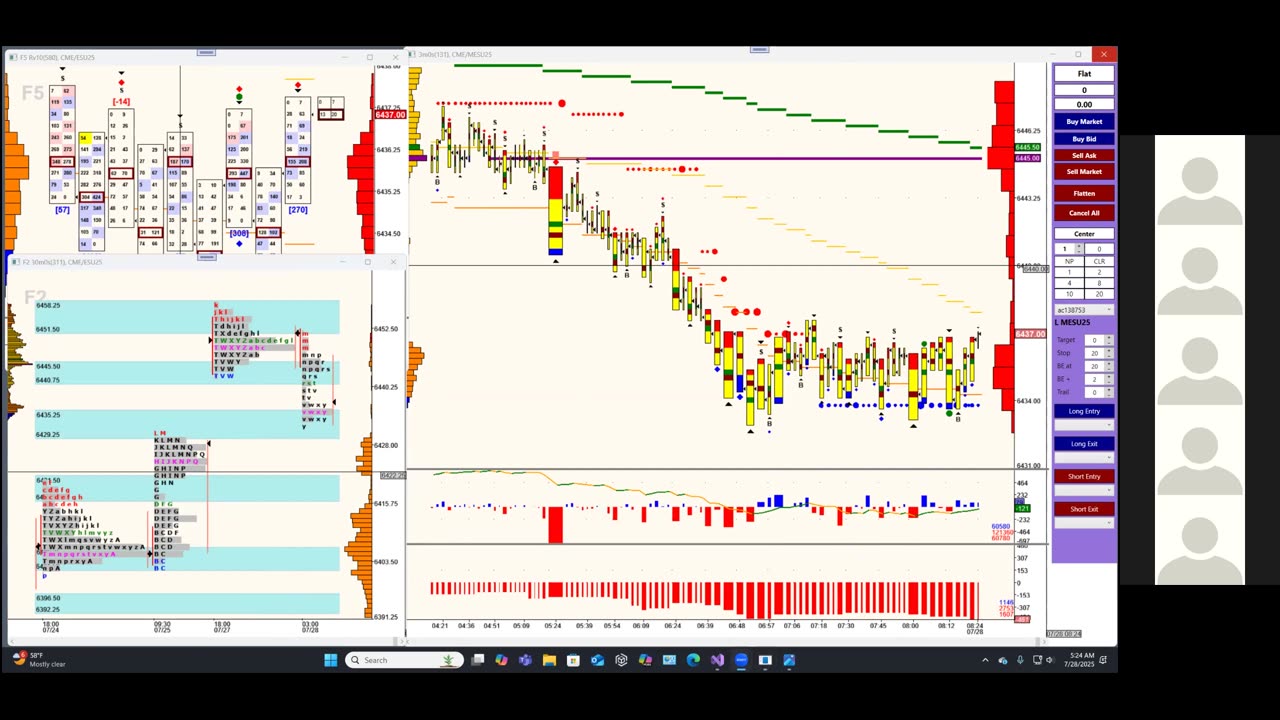Click the taskbar clock showing 5:24 AM
Image resolution: width=1280 pixels, height=720 pixels.
coord(1078,660)
